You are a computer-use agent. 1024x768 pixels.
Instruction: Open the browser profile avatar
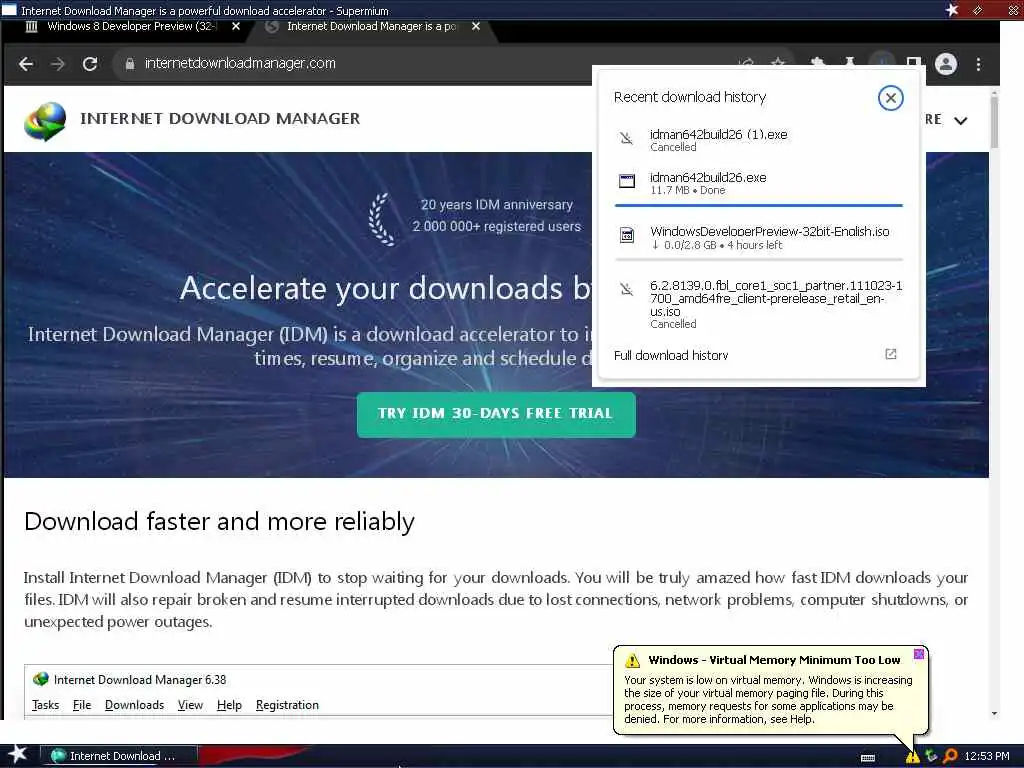coord(946,64)
